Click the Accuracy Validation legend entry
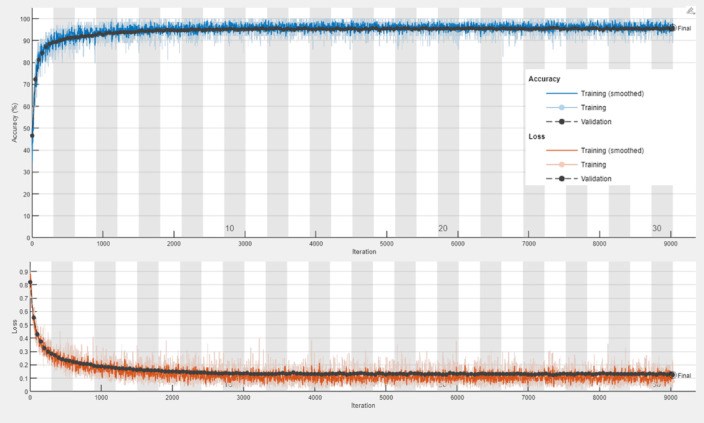704x423 pixels. 589,121
